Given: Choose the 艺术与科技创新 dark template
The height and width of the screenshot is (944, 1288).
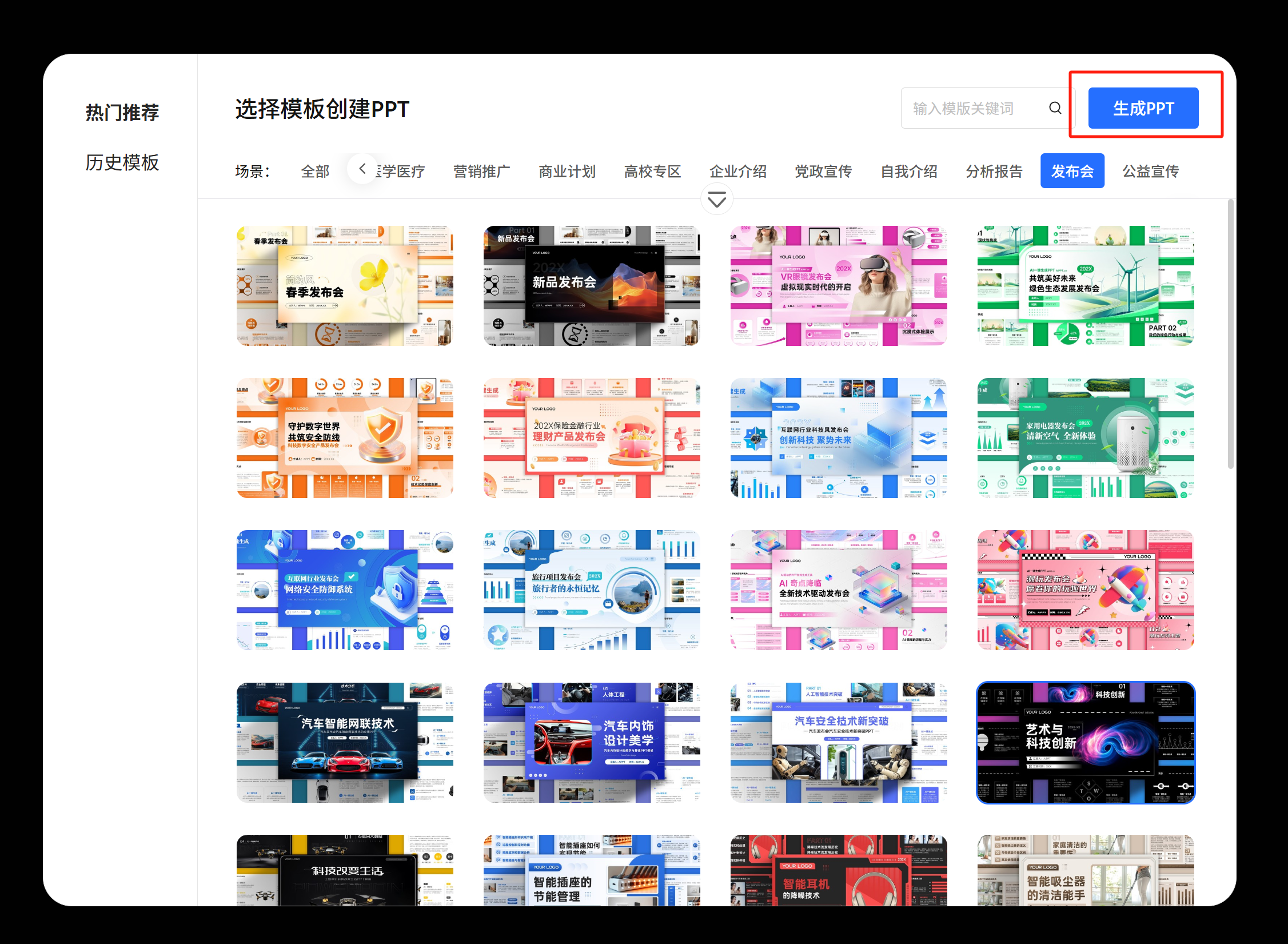Looking at the screenshot, I should [1085, 742].
